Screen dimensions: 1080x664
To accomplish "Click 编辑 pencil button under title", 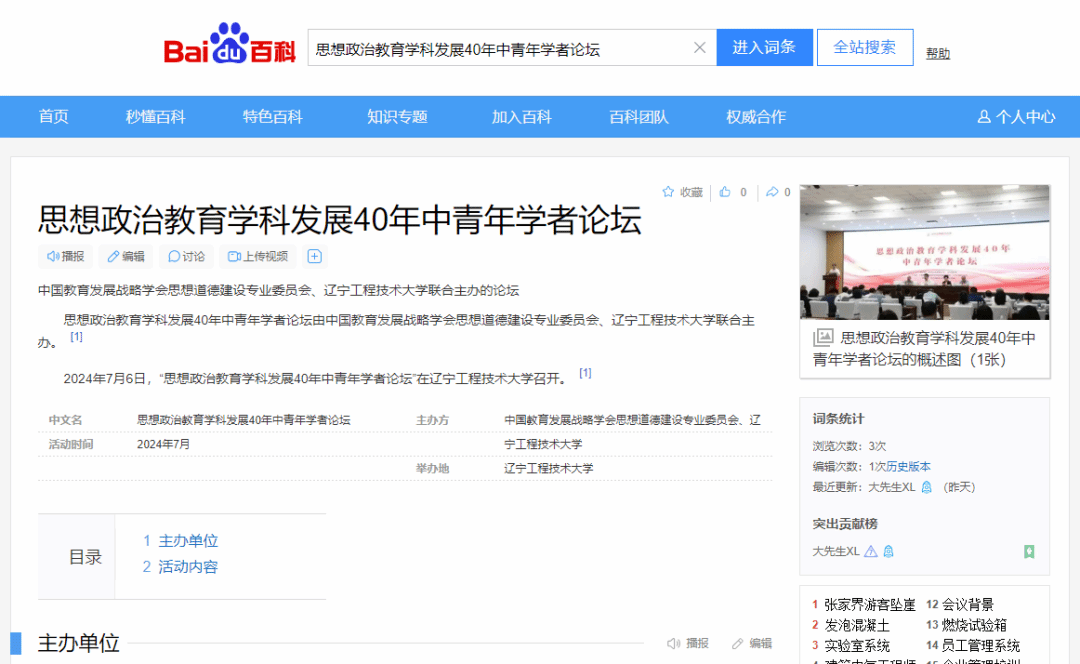I will [x=126, y=257].
